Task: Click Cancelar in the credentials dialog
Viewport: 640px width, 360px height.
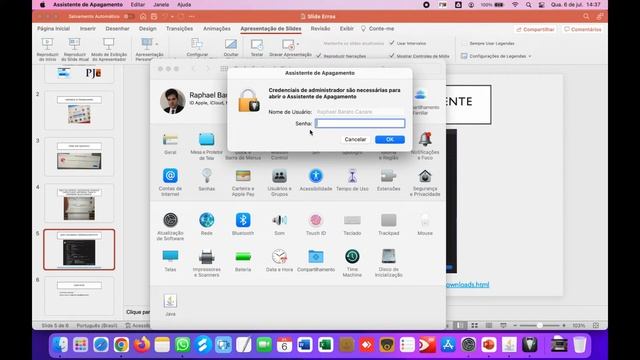Action: tap(355, 139)
